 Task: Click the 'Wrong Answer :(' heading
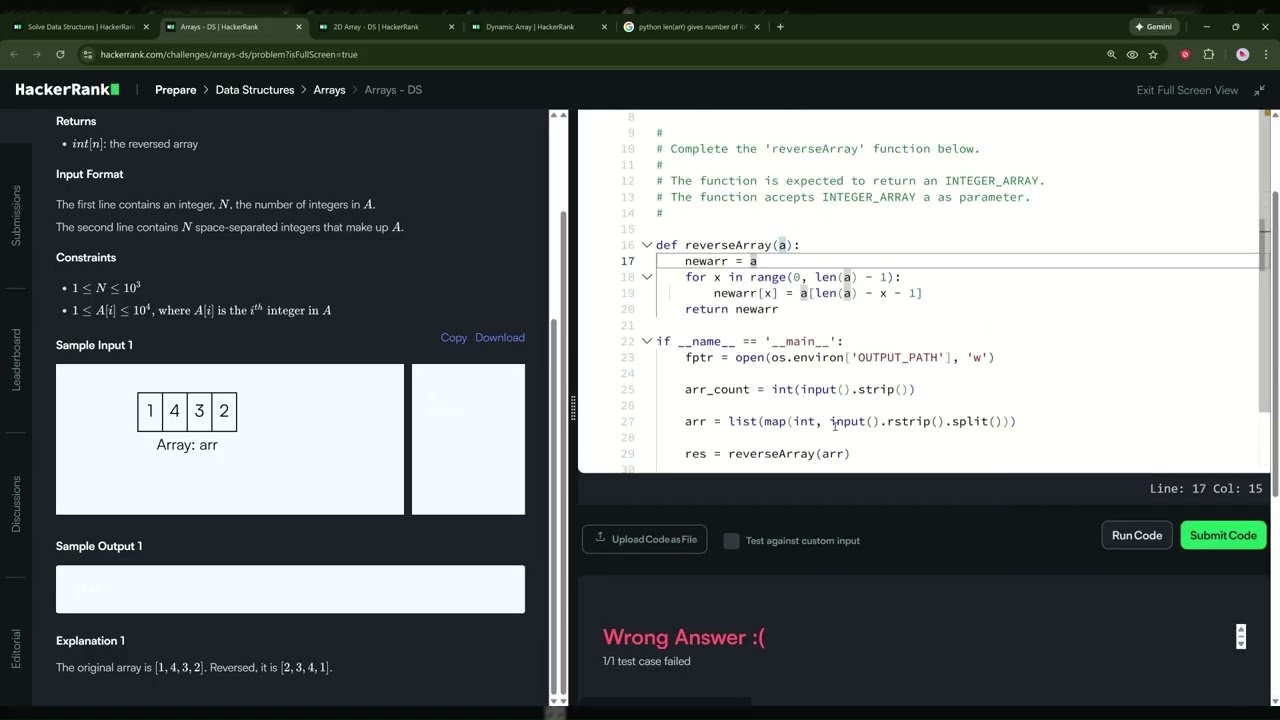pyautogui.click(x=684, y=637)
